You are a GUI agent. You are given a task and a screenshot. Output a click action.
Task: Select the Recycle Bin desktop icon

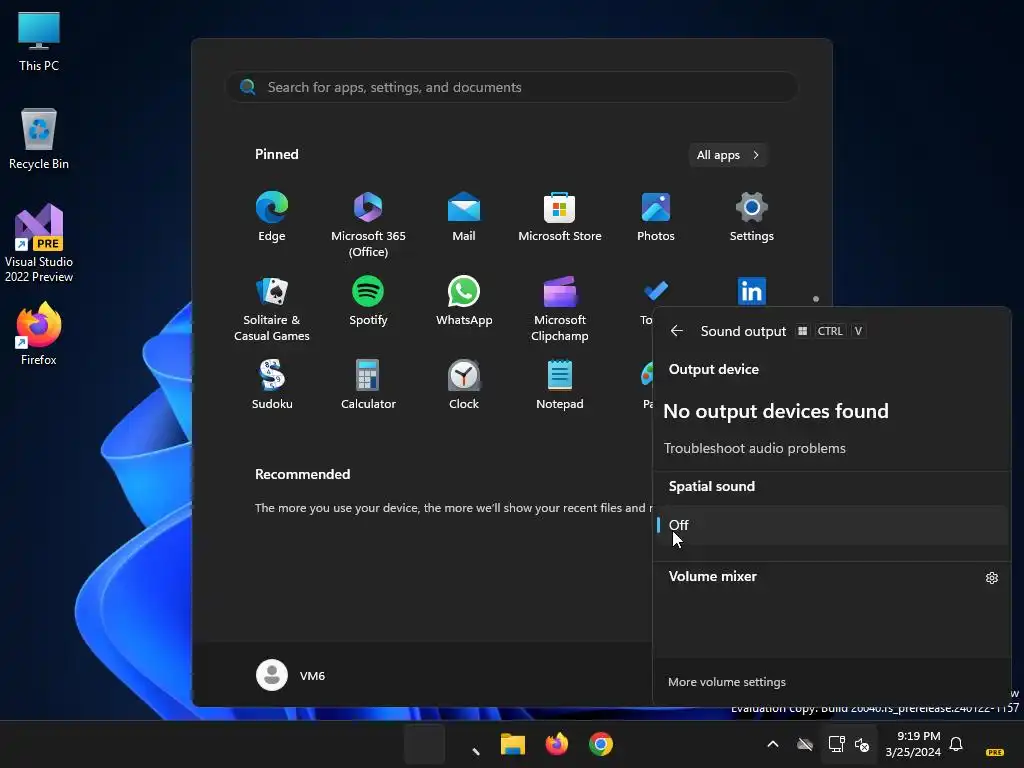pyautogui.click(x=39, y=139)
